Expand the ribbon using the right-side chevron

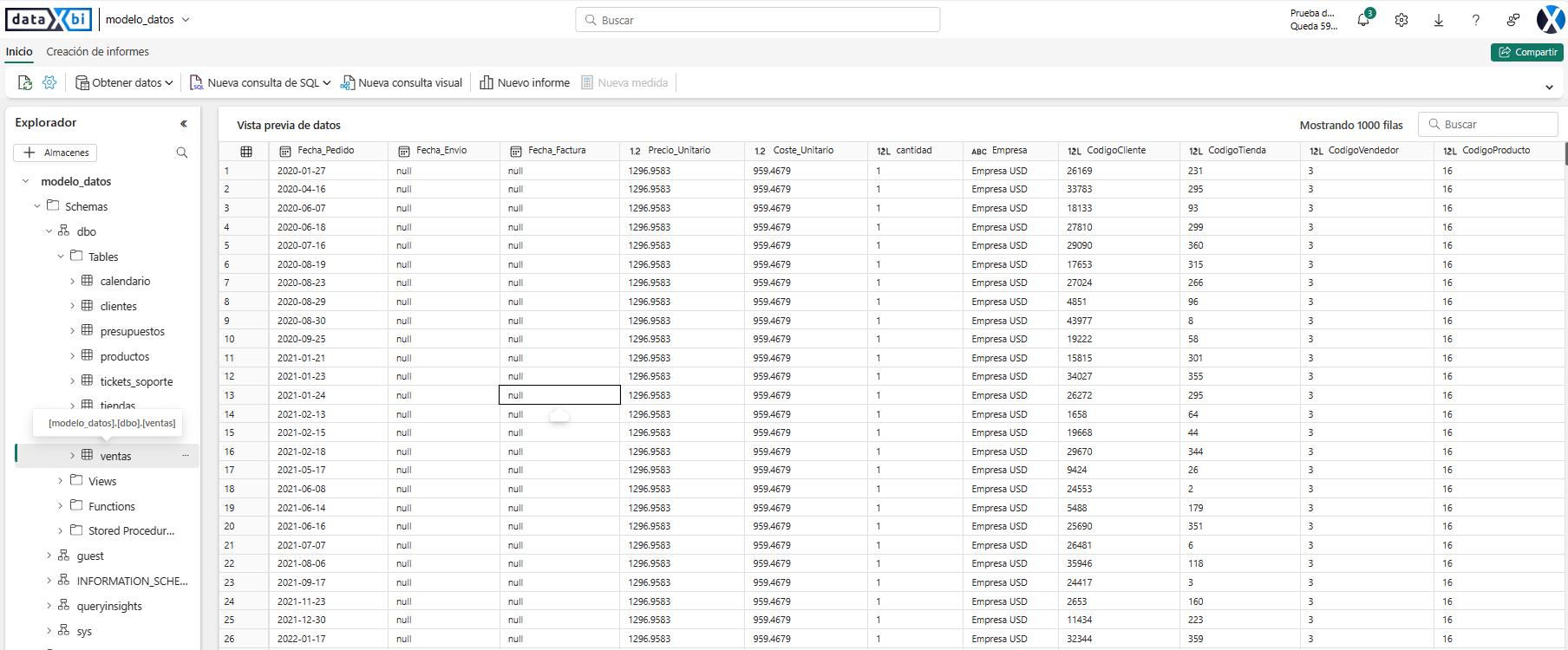pos(1549,87)
